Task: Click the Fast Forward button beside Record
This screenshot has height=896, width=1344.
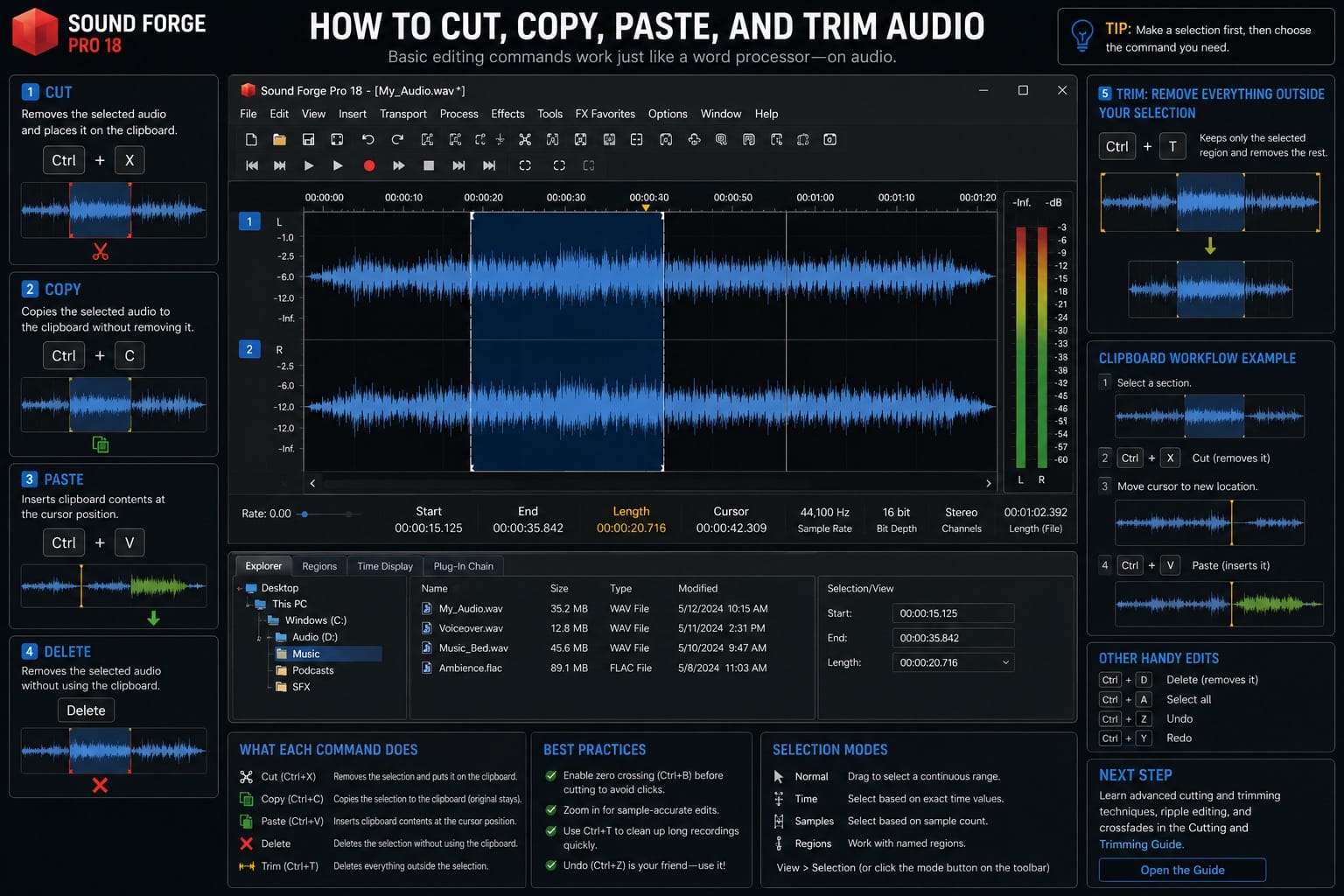Action: coord(399,165)
